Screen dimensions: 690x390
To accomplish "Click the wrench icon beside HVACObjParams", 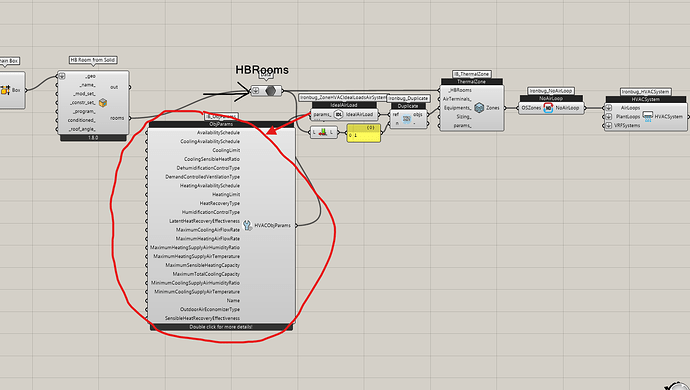I will pos(247,225).
